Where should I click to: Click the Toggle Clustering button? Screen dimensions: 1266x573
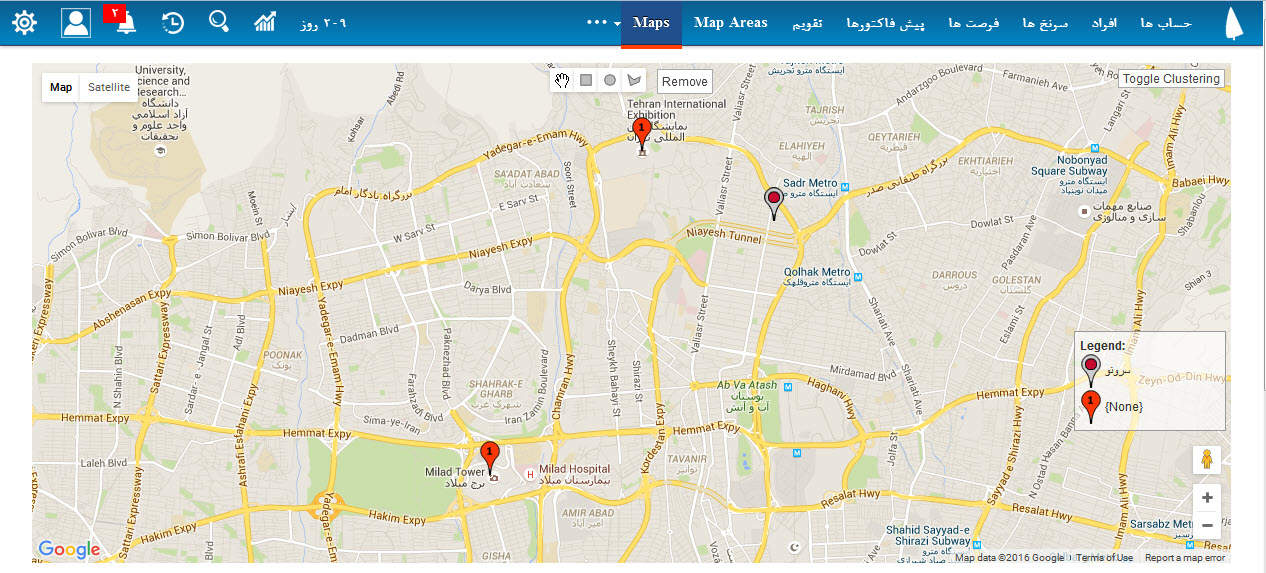[1171, 79]
